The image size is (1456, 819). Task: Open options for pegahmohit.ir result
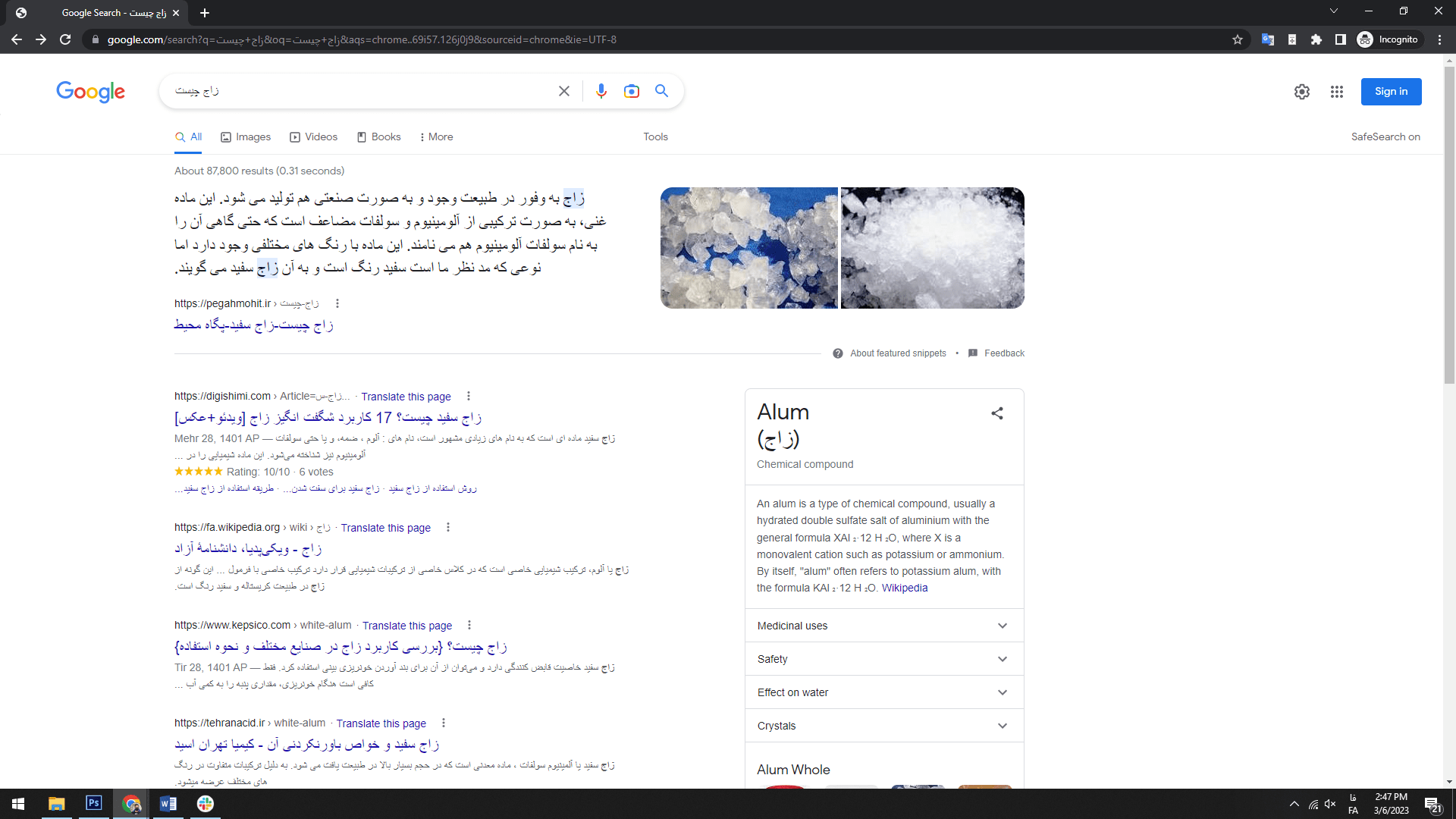coord(337,303)
